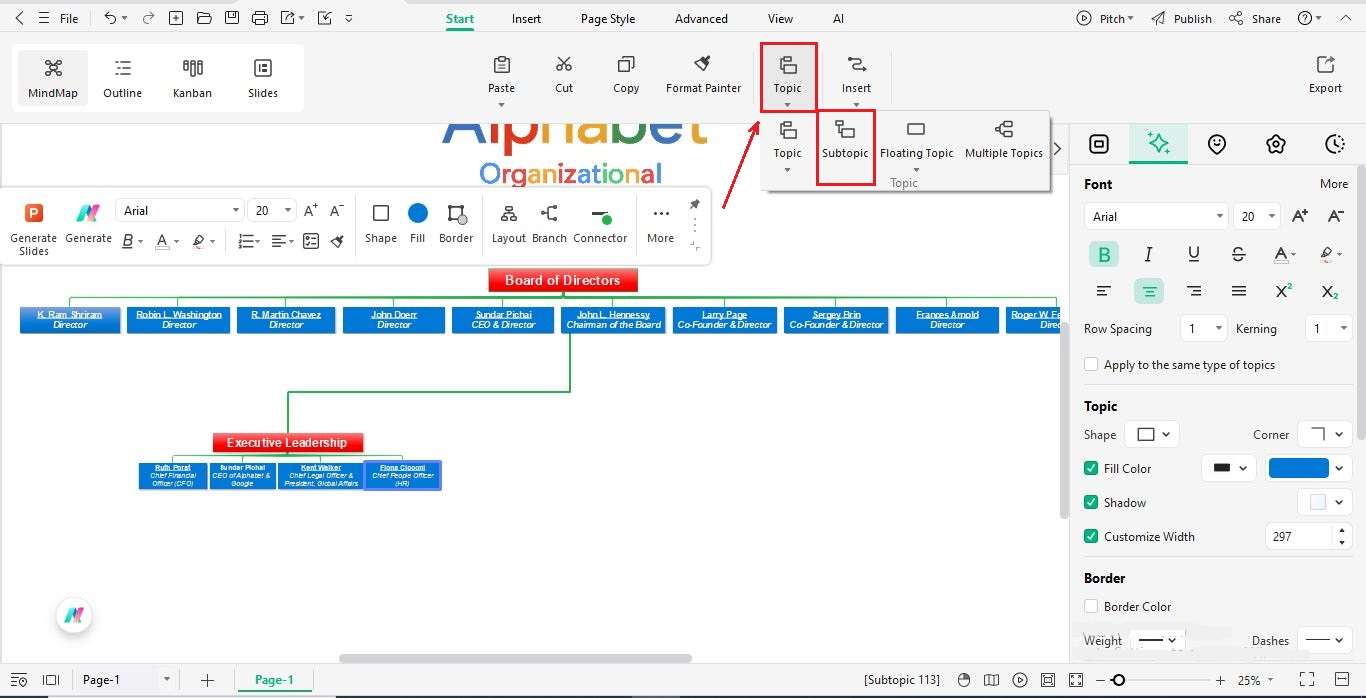Open the Kerning dropdown

[1329, 328]
